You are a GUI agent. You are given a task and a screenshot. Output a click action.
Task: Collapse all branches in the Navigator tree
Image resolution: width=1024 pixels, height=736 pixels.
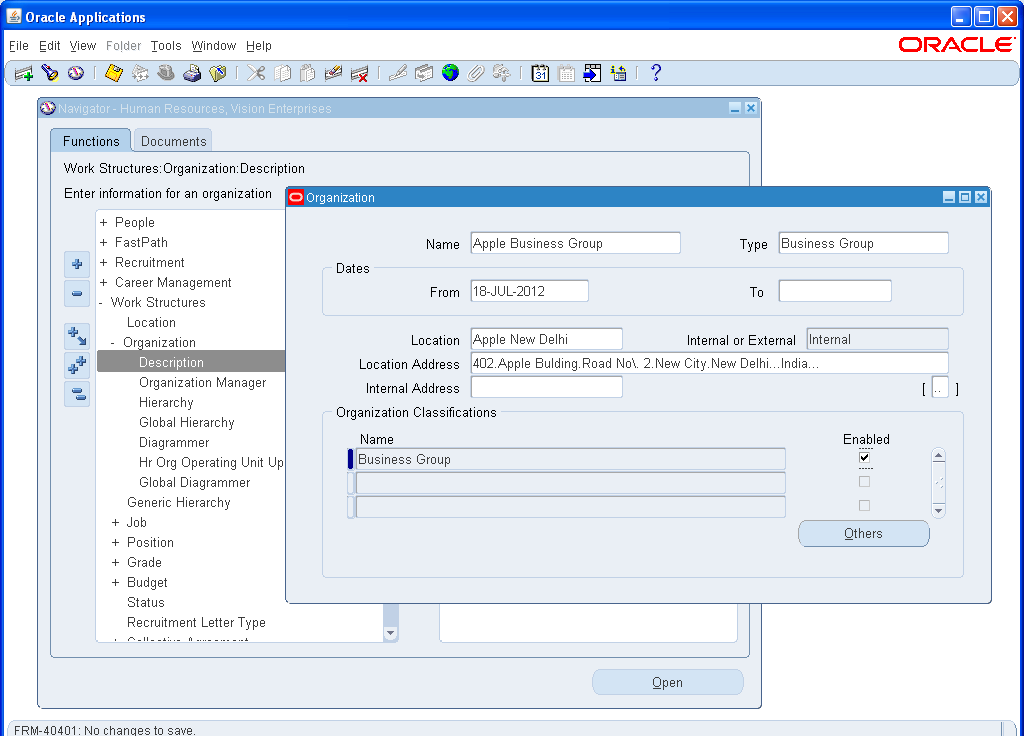coord(77,394)
